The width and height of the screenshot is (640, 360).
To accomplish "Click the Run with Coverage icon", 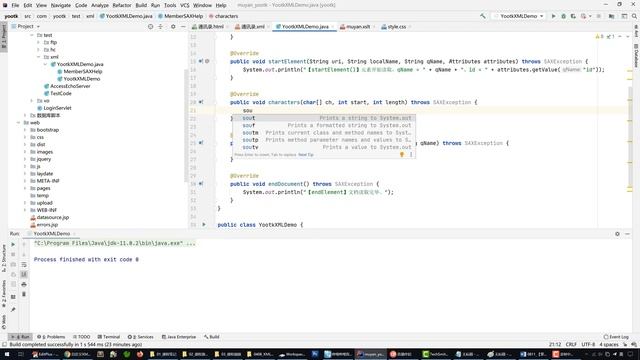I will [x=573, y=16].
